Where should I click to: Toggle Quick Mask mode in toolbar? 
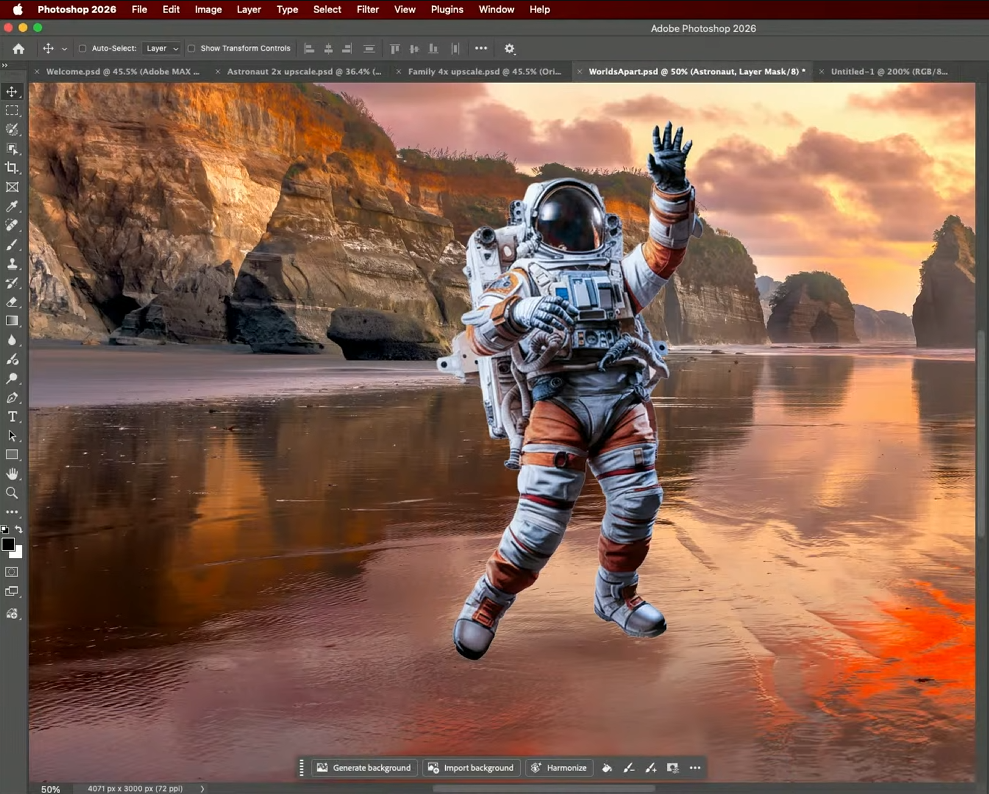[12, 572]
